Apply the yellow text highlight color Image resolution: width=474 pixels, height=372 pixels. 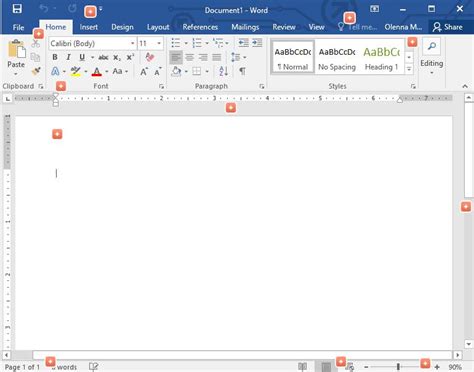point(76,71)
